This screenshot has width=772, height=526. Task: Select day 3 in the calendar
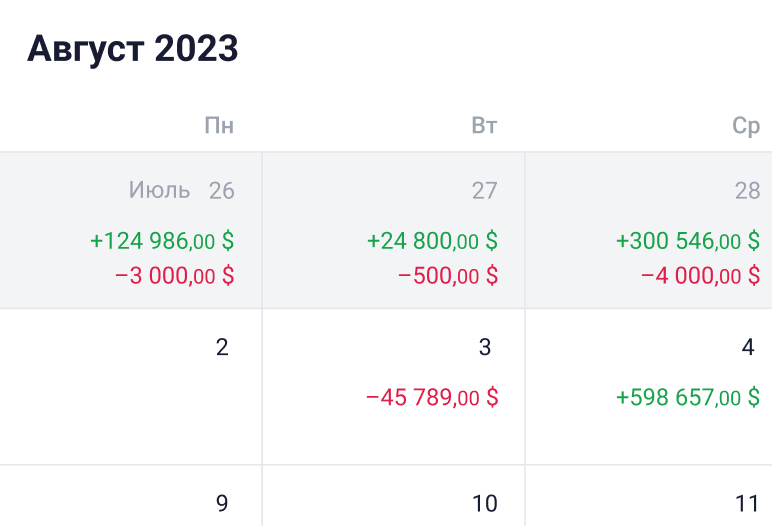(x=485, y=347)
